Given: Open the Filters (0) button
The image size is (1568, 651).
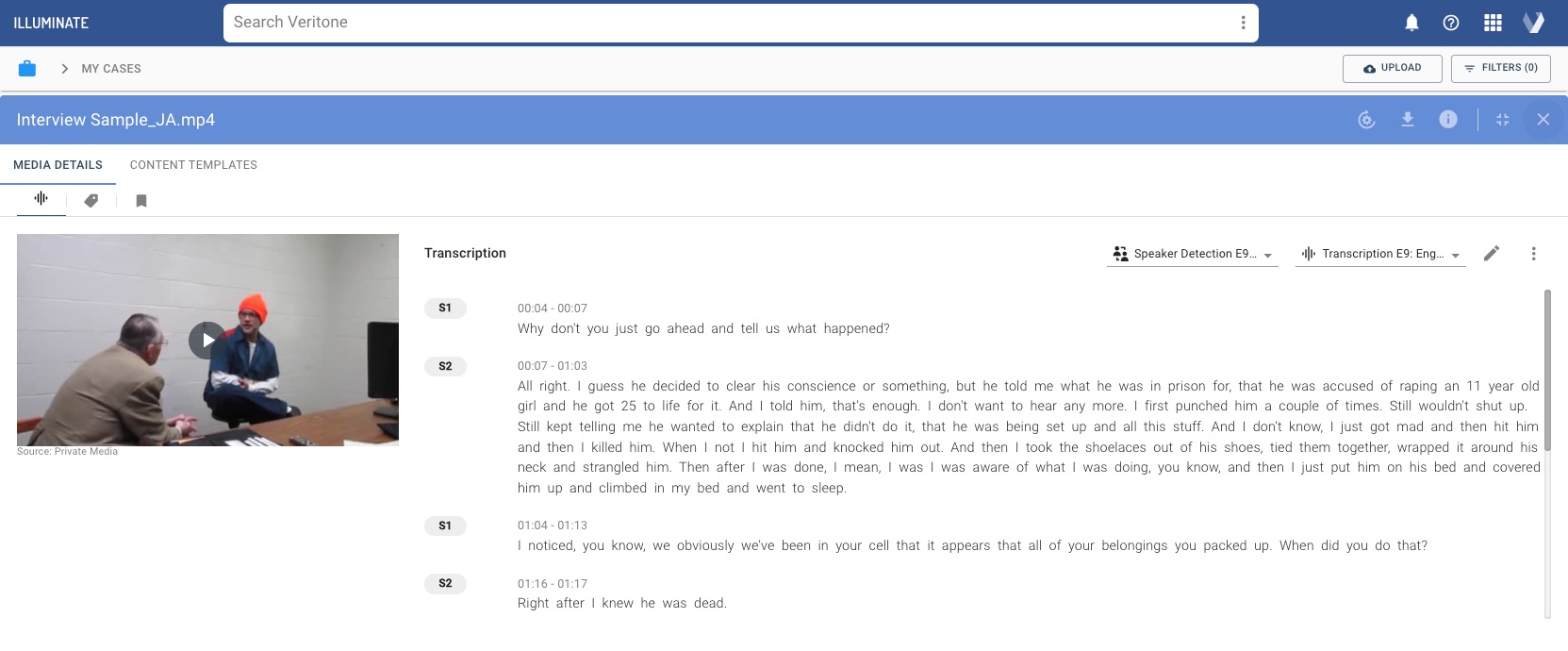Looking at the screenshot, I should coord(1501,68).
